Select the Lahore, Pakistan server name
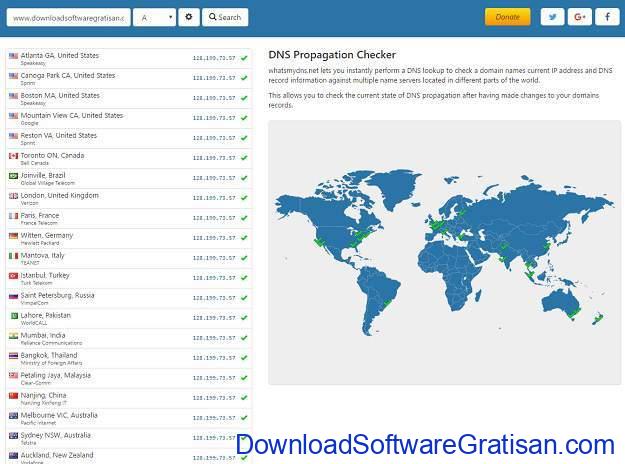This screenshot has height=464, width=625. pos(46,315)
